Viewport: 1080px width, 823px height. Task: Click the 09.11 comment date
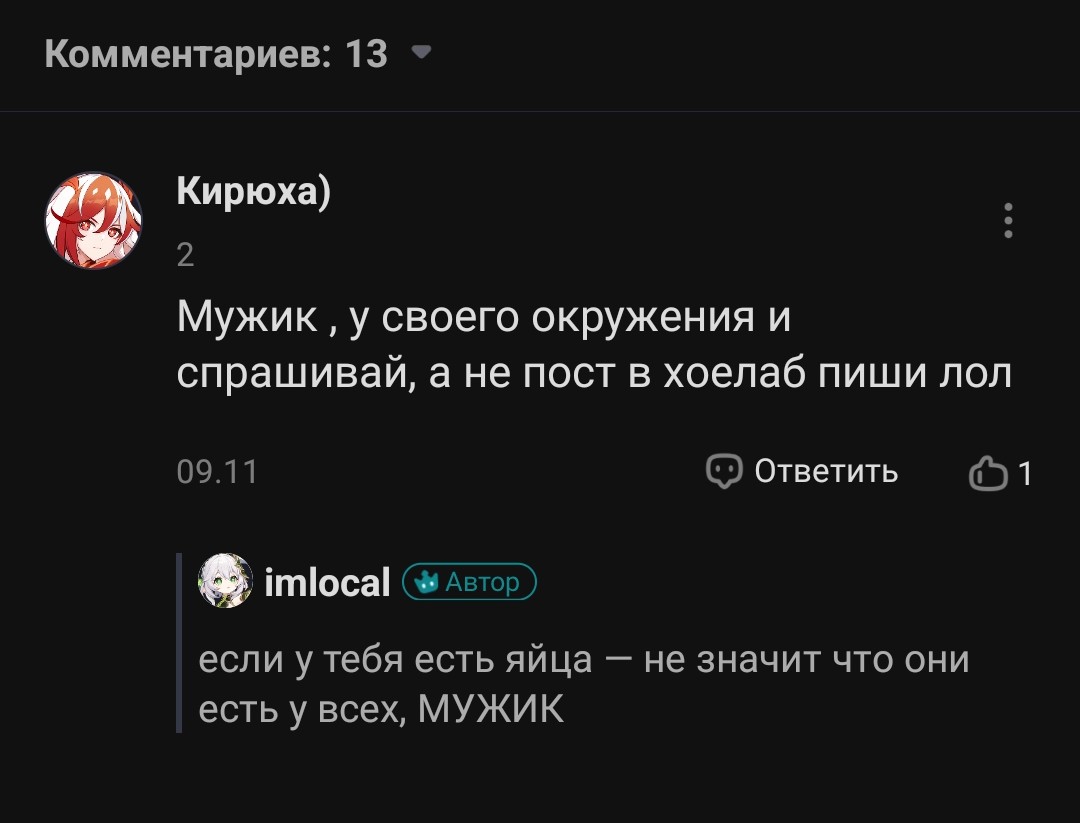click(217, 471)
